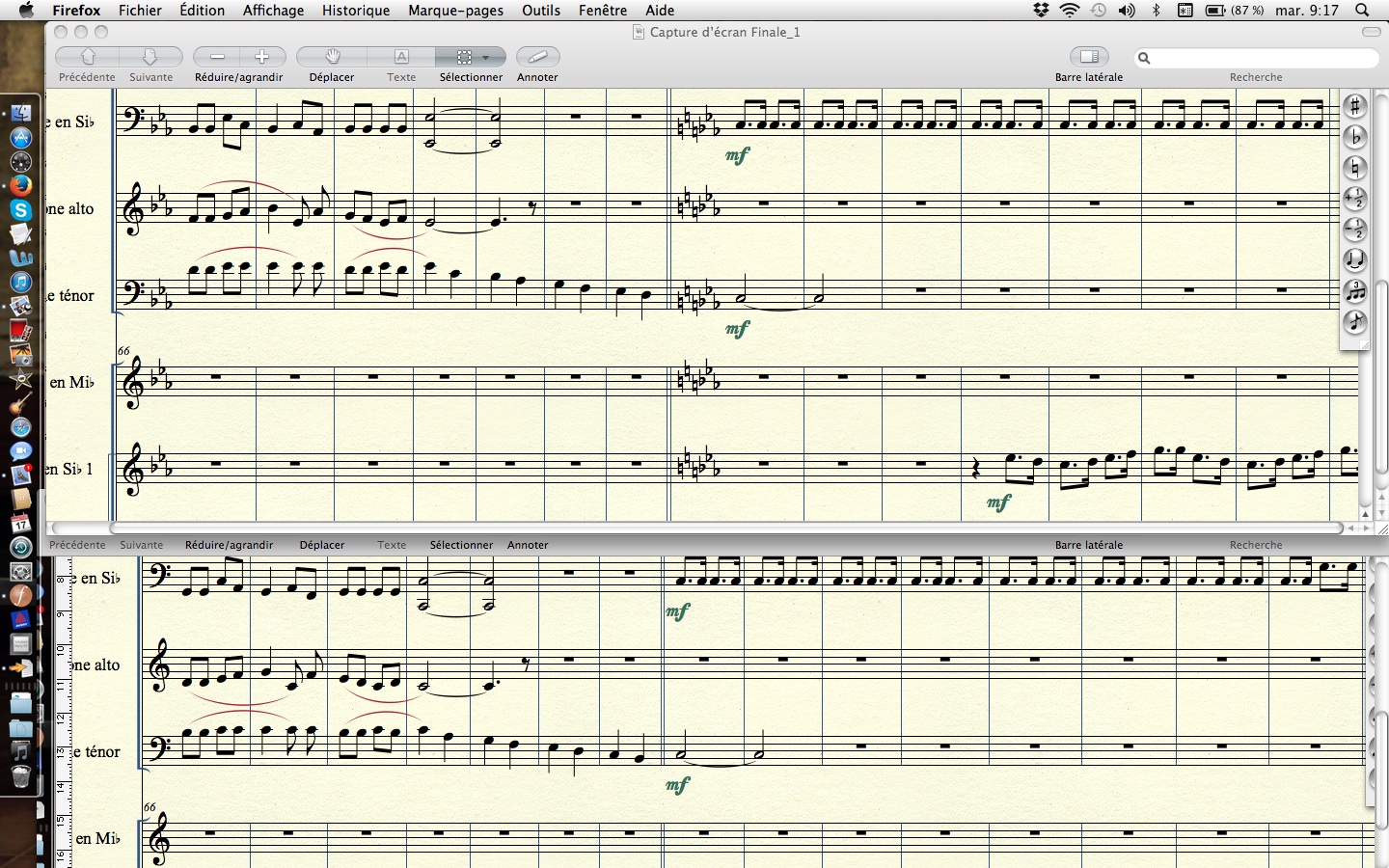This screenshot has height=868, width=1389.
Task: Open the Wi-Fi status menu
Action: [x=1070, y=11]
